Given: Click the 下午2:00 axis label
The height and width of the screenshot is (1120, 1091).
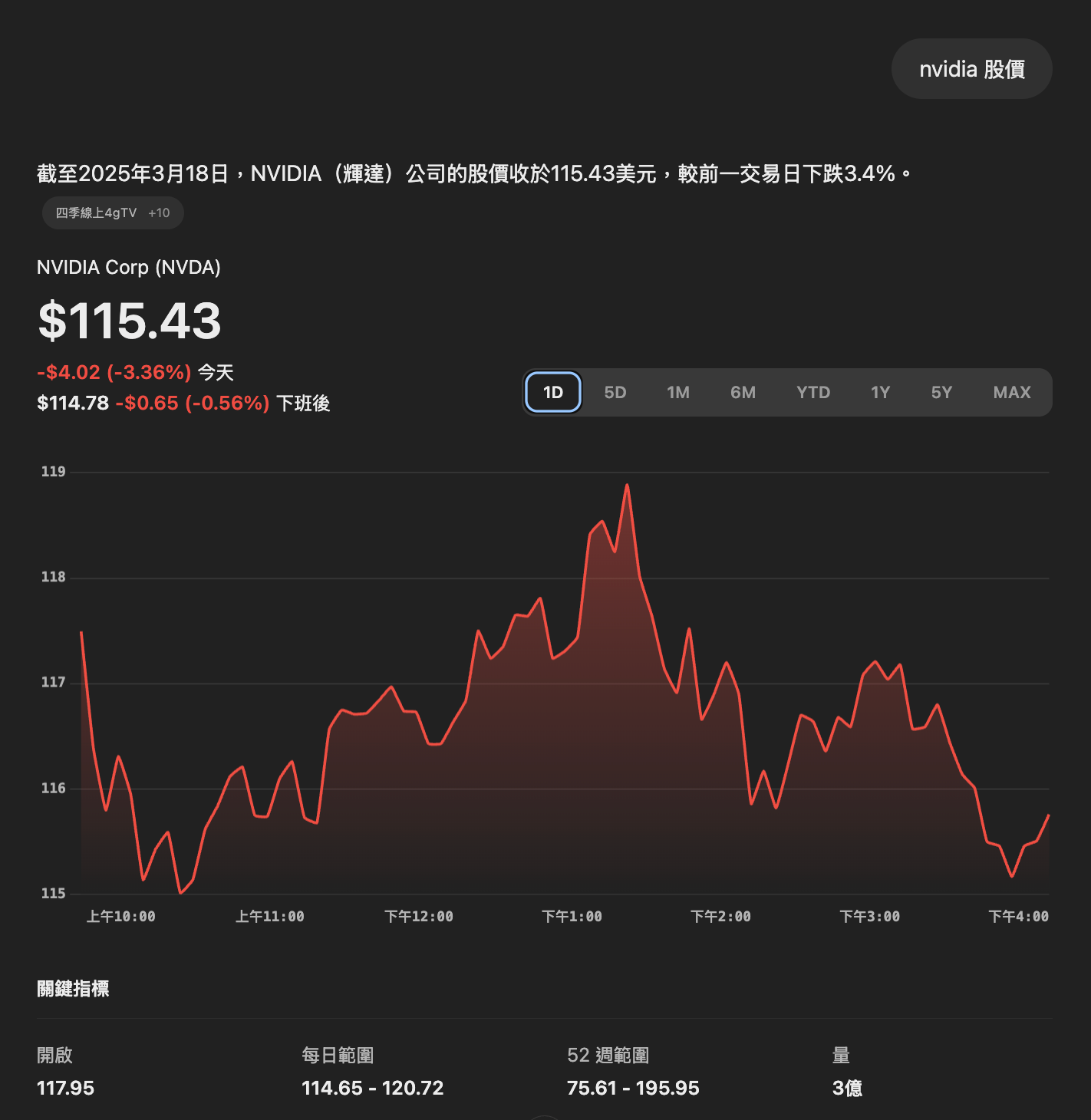Looking at the screenshot, I should (720, 916).
